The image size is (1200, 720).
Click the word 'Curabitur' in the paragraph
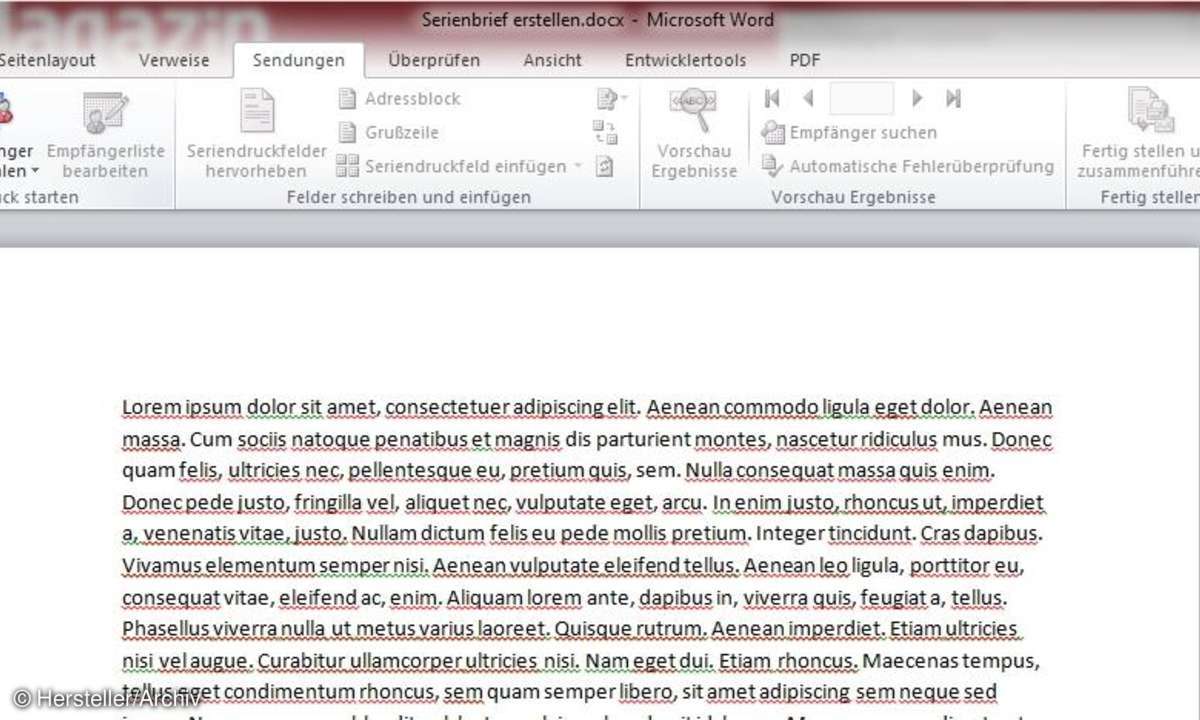coord(301,661)
